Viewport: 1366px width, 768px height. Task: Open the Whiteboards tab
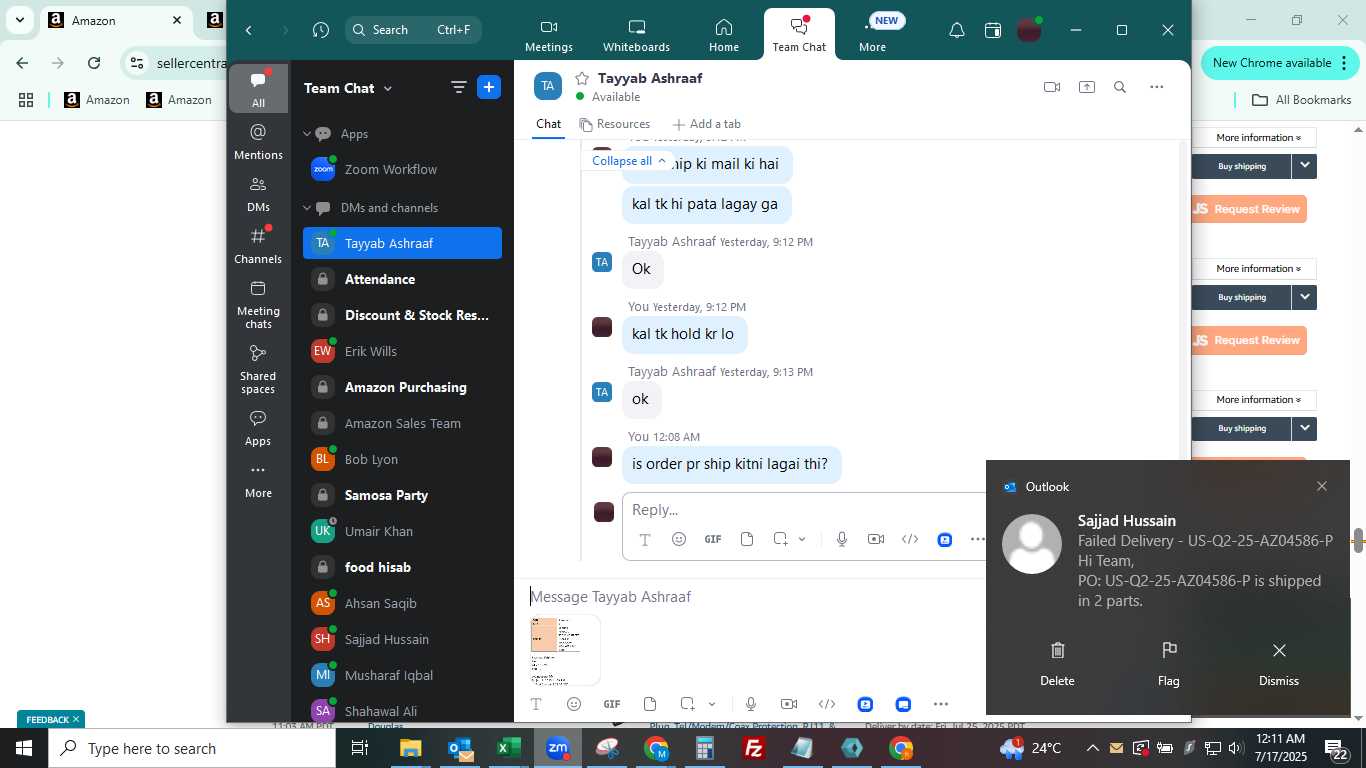tap(636, 36)
